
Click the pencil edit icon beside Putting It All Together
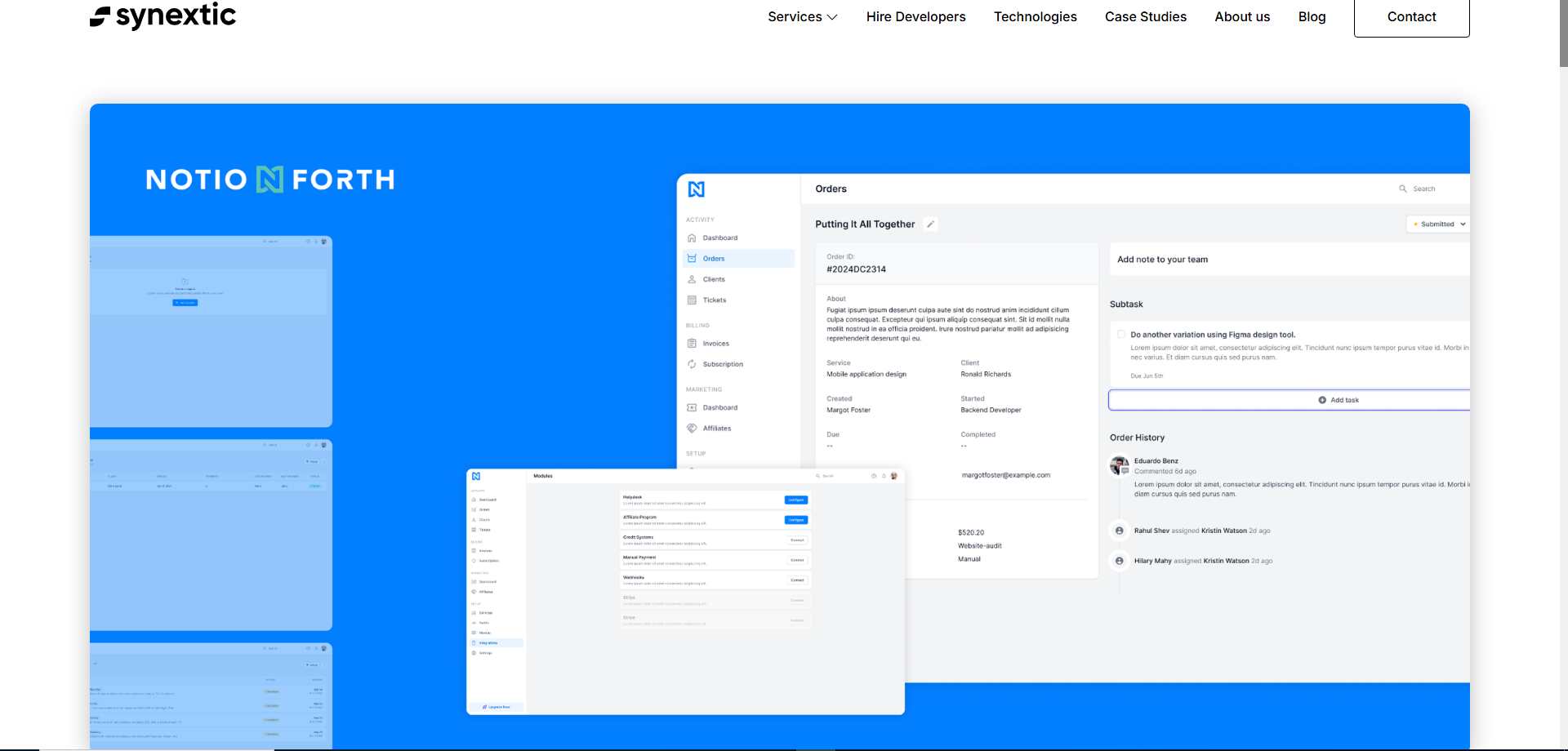(930, 224)
